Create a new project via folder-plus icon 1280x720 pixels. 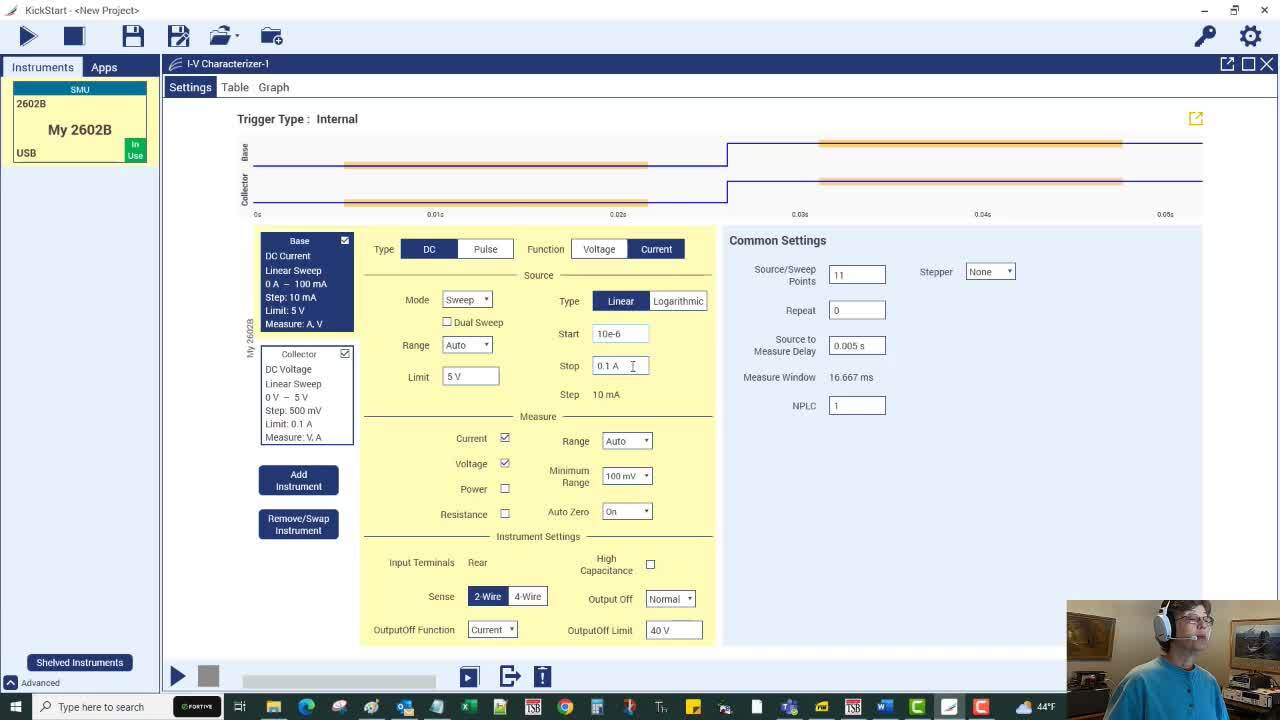[271, 35]
